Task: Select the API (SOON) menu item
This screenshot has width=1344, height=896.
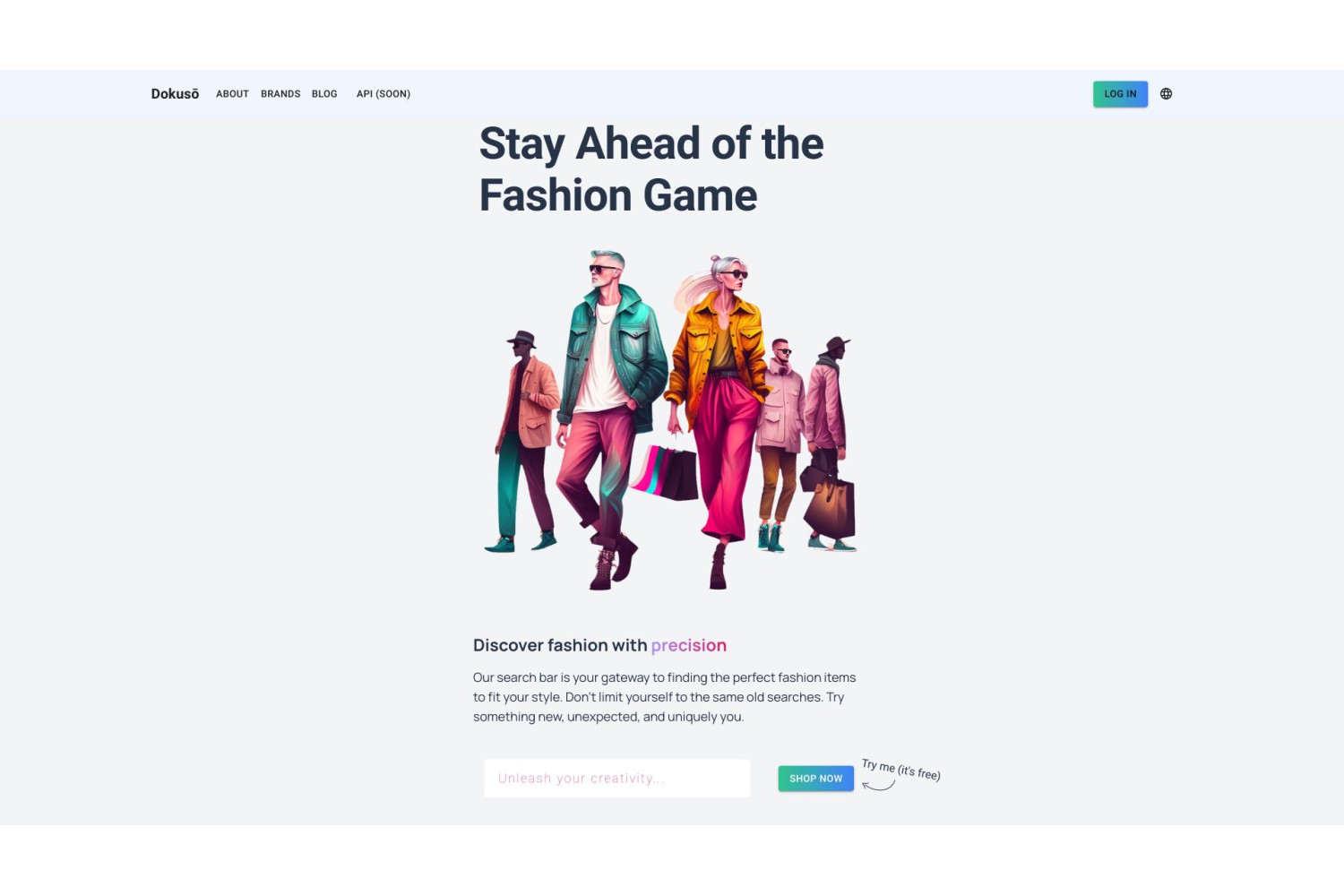Action: click(383, 94)
